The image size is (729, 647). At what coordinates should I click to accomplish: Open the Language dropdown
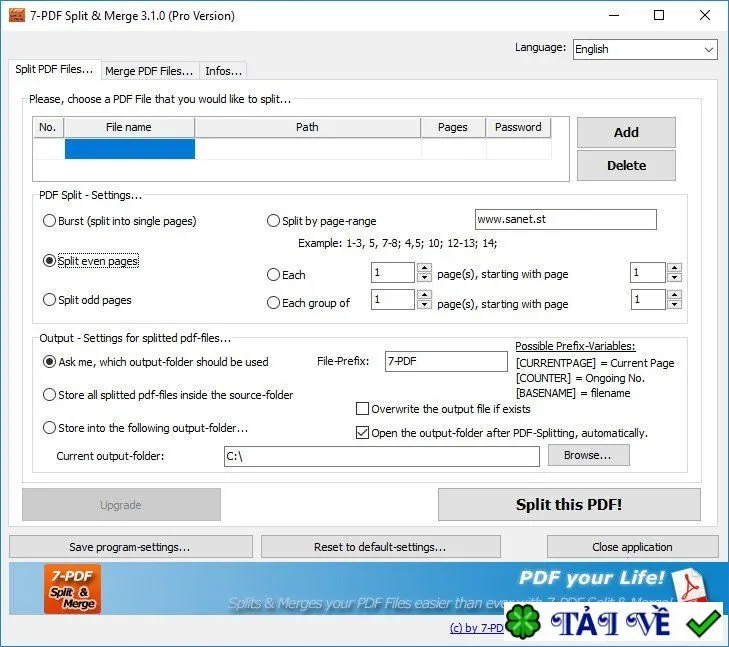click(645, 49)
